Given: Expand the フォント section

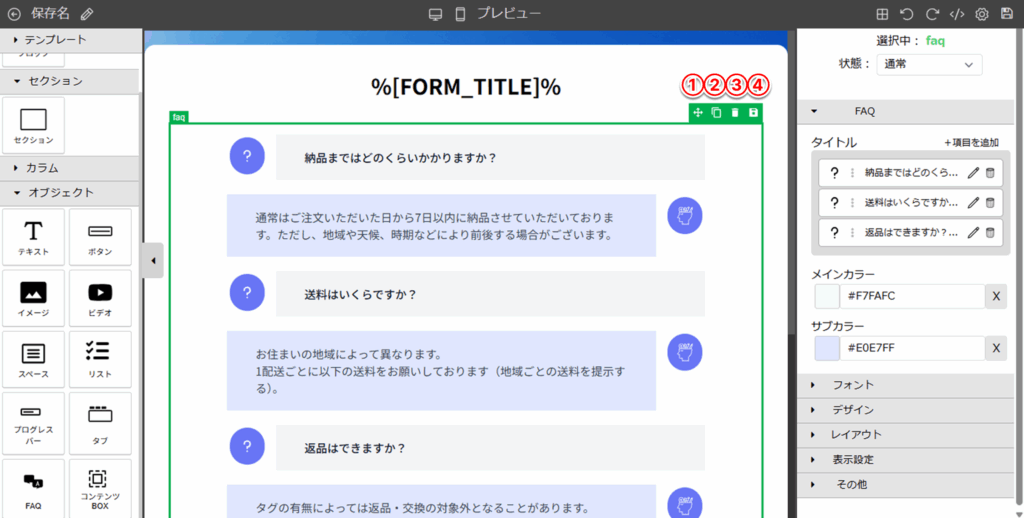Looking at the screenshot, I should click(853, 385).
